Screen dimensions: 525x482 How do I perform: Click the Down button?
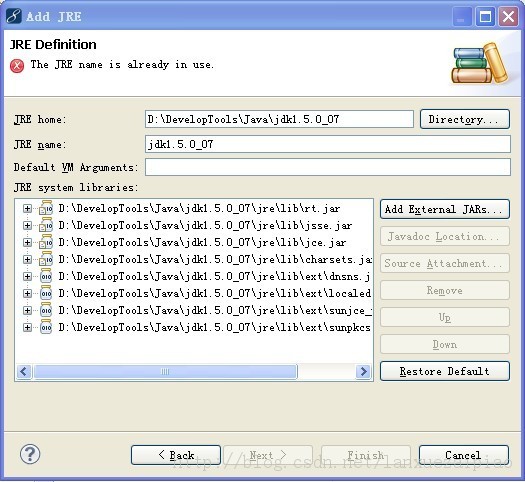(445, 344)
